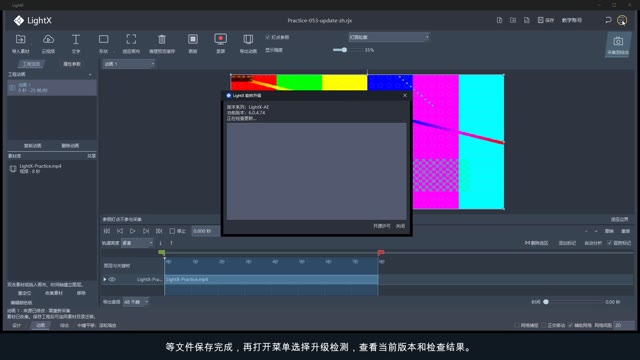Click the green start marker on timeline
The height and width of the screenshot is (360, 640).
(x=162, y=253)
